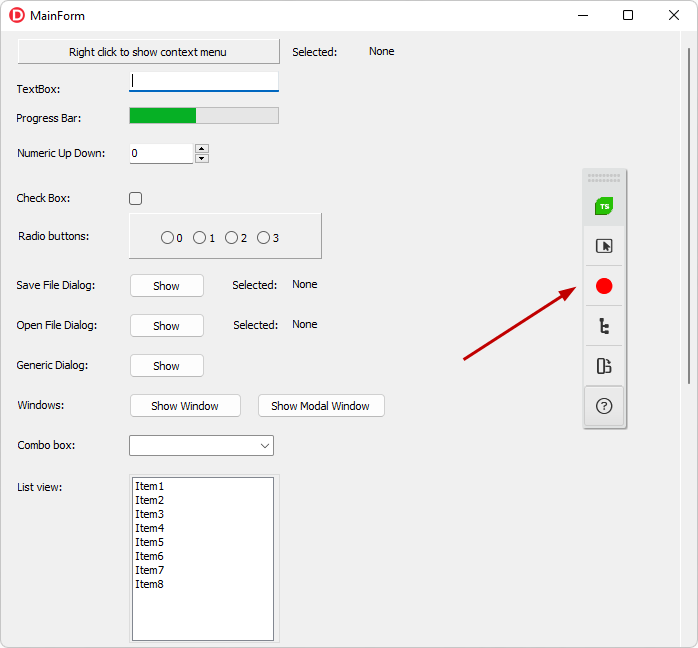Grab the floating toolbar's dotted handle
This screenshot has width=698, height=648.
coord(604,178)
